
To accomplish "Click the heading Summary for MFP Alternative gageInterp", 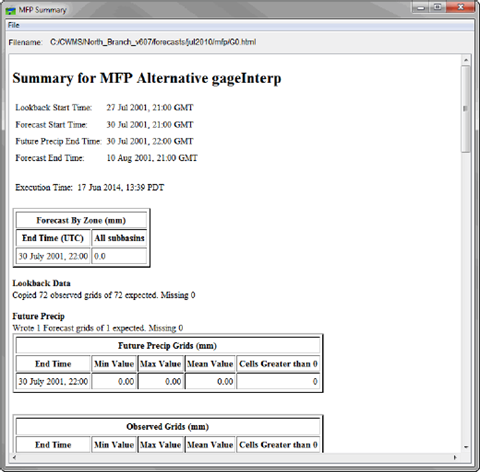I will click(x=147, y=78).
